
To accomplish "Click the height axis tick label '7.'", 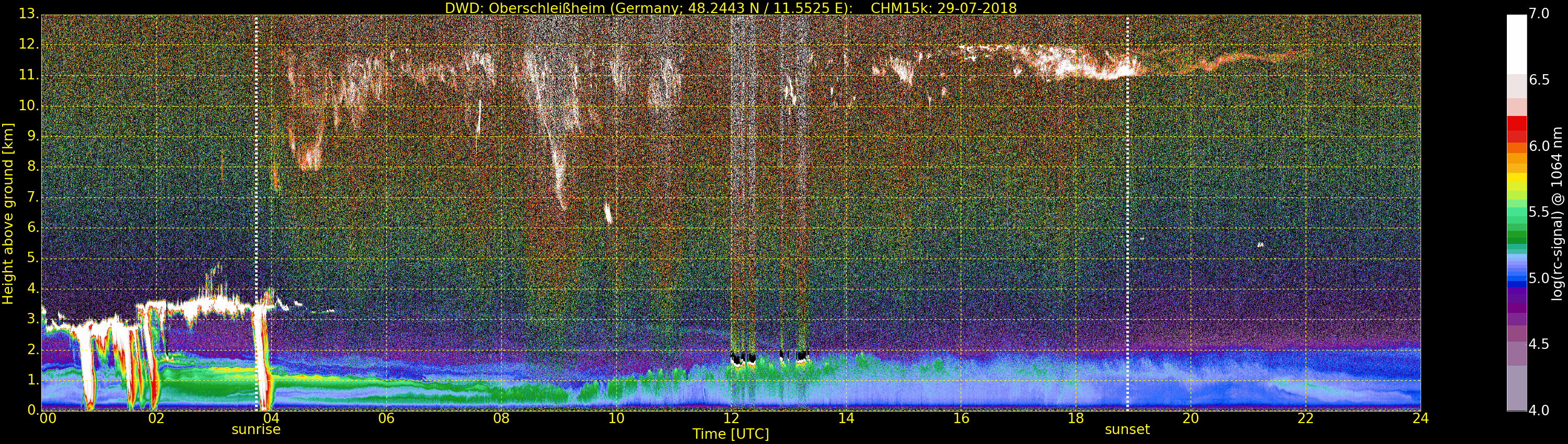I will [33, 196].
